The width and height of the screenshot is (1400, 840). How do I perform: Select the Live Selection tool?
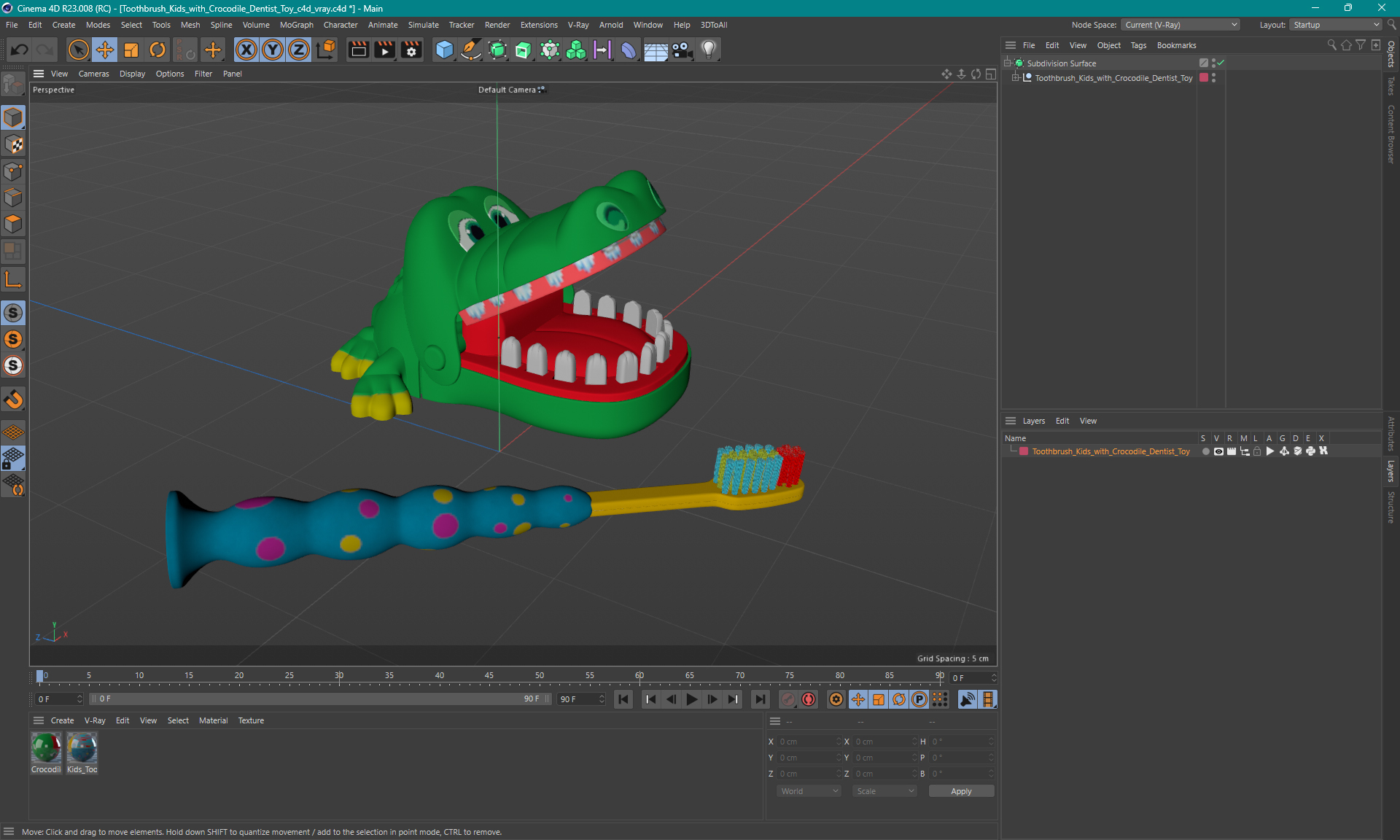78,50
